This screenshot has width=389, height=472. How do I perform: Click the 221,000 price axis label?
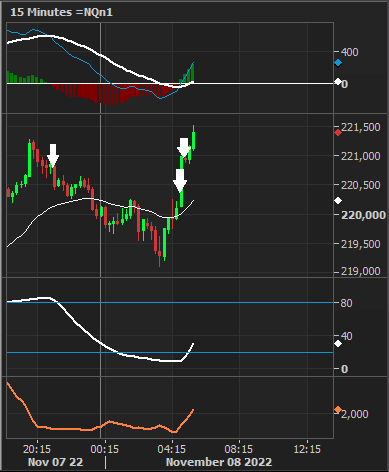coord(361,156)
